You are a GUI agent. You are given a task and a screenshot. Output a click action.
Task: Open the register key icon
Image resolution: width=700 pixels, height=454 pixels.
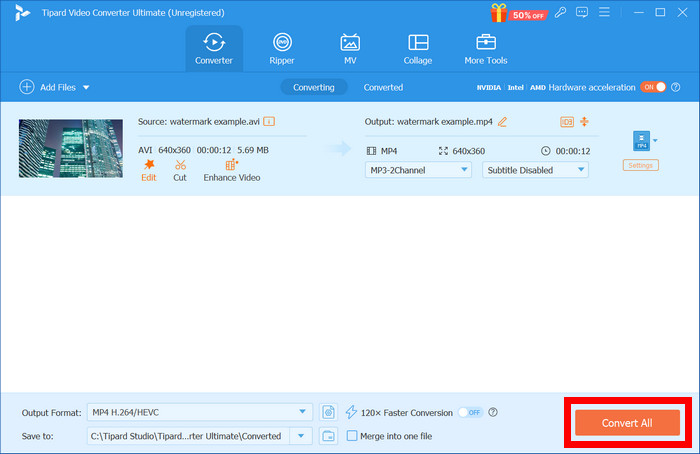[x=560, y=12]
